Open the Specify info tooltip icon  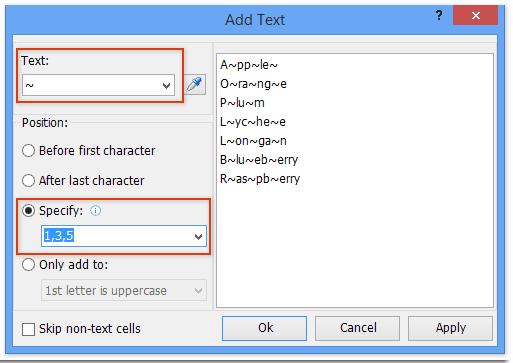[x=95, y=211]
